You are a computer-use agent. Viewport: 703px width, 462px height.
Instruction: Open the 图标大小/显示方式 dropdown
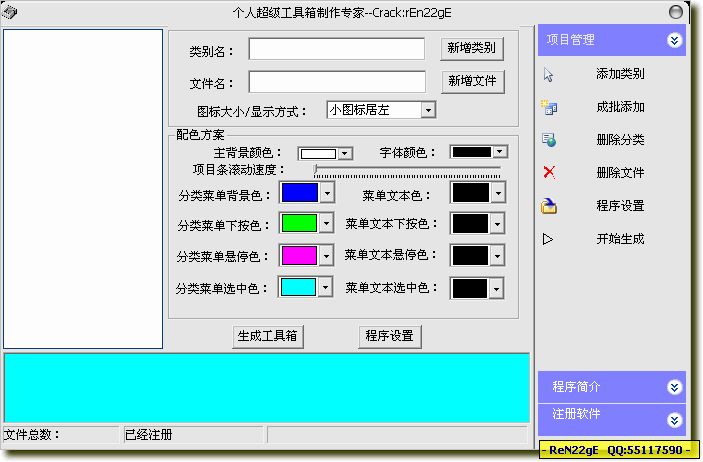coord(428,110)
